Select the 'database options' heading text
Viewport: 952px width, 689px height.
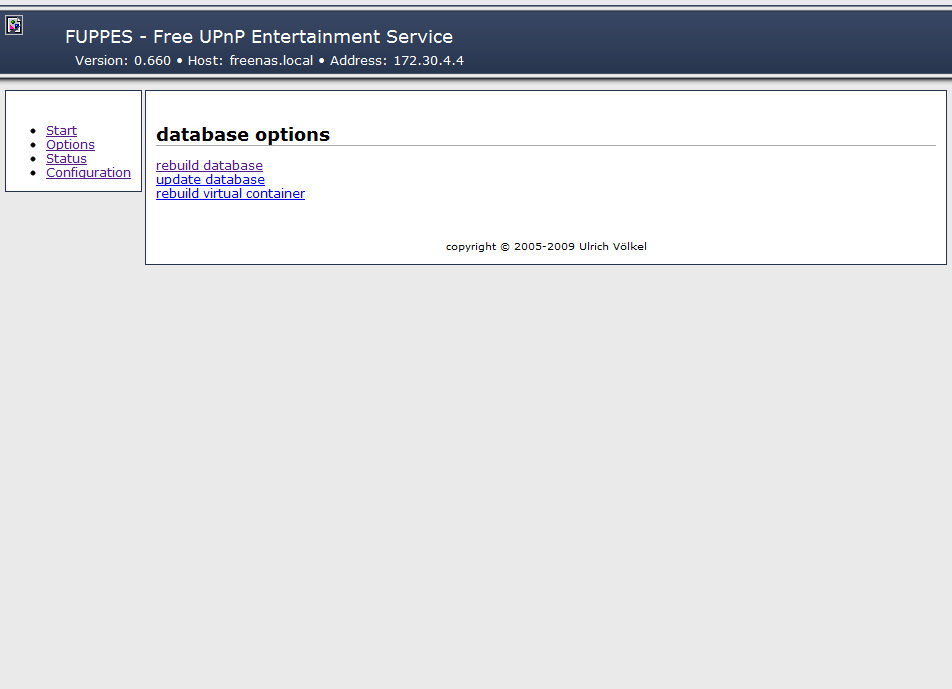coord(243,134)
